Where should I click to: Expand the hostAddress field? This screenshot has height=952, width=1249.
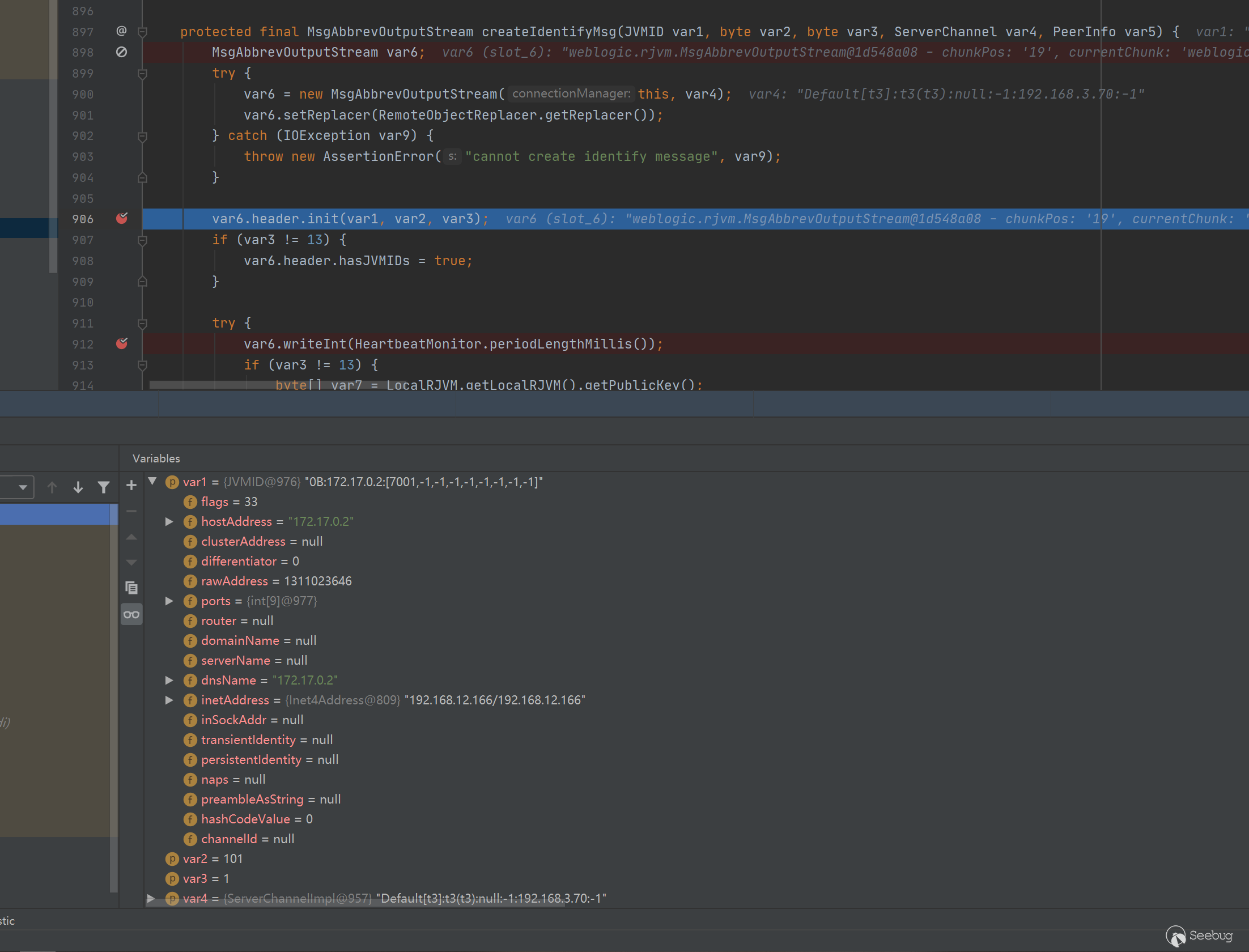(x=169, y=522)
